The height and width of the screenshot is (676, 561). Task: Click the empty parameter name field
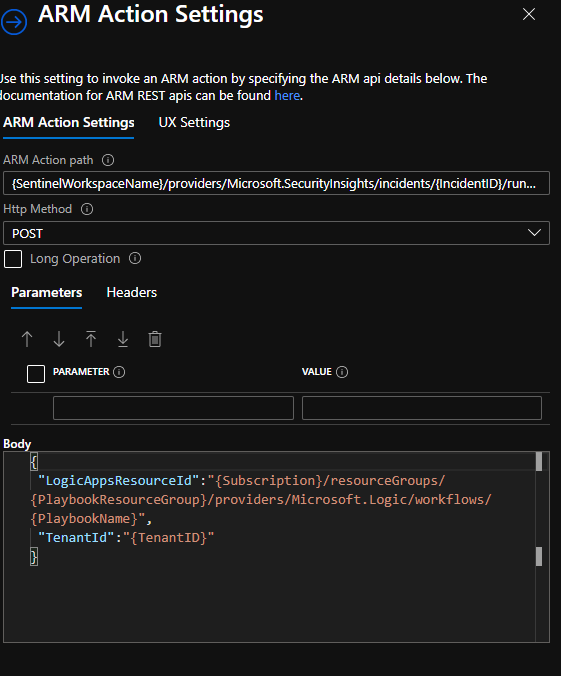click(x=173, y=408)
